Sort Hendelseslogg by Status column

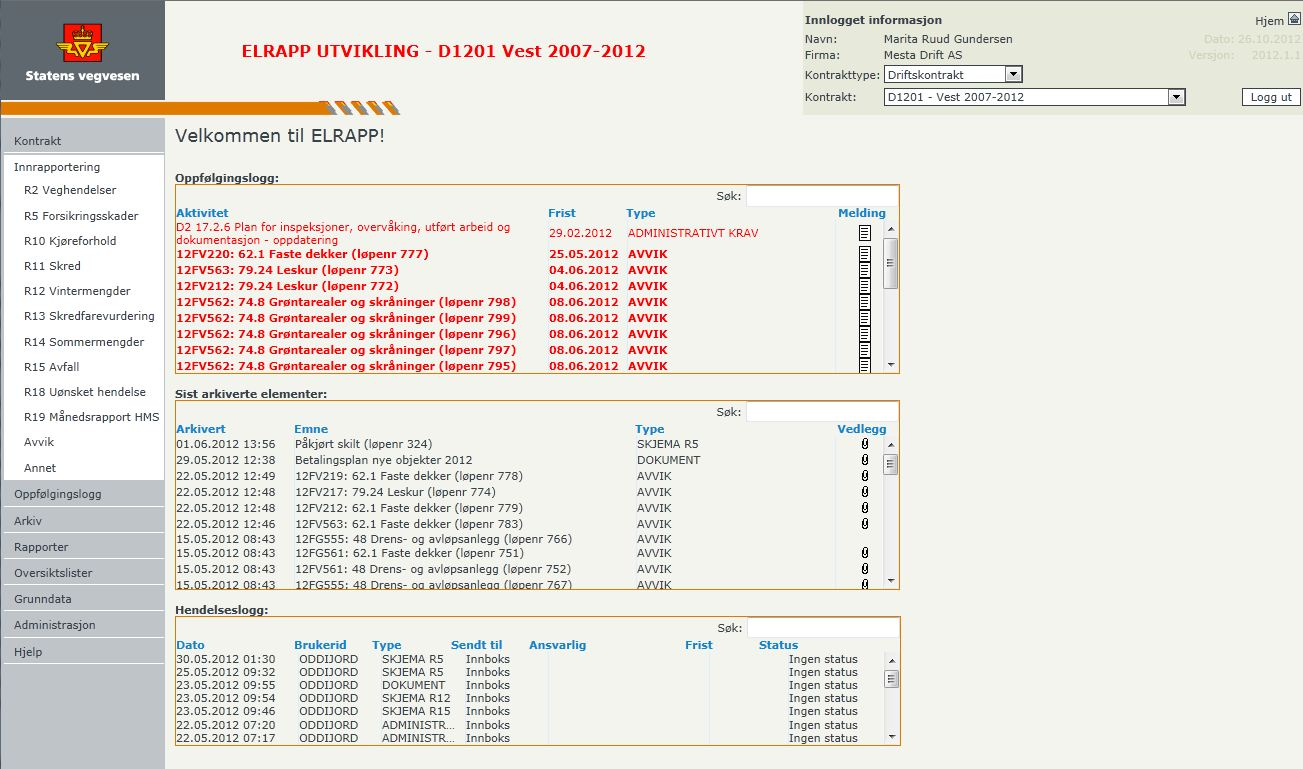(x=778, y=645)
